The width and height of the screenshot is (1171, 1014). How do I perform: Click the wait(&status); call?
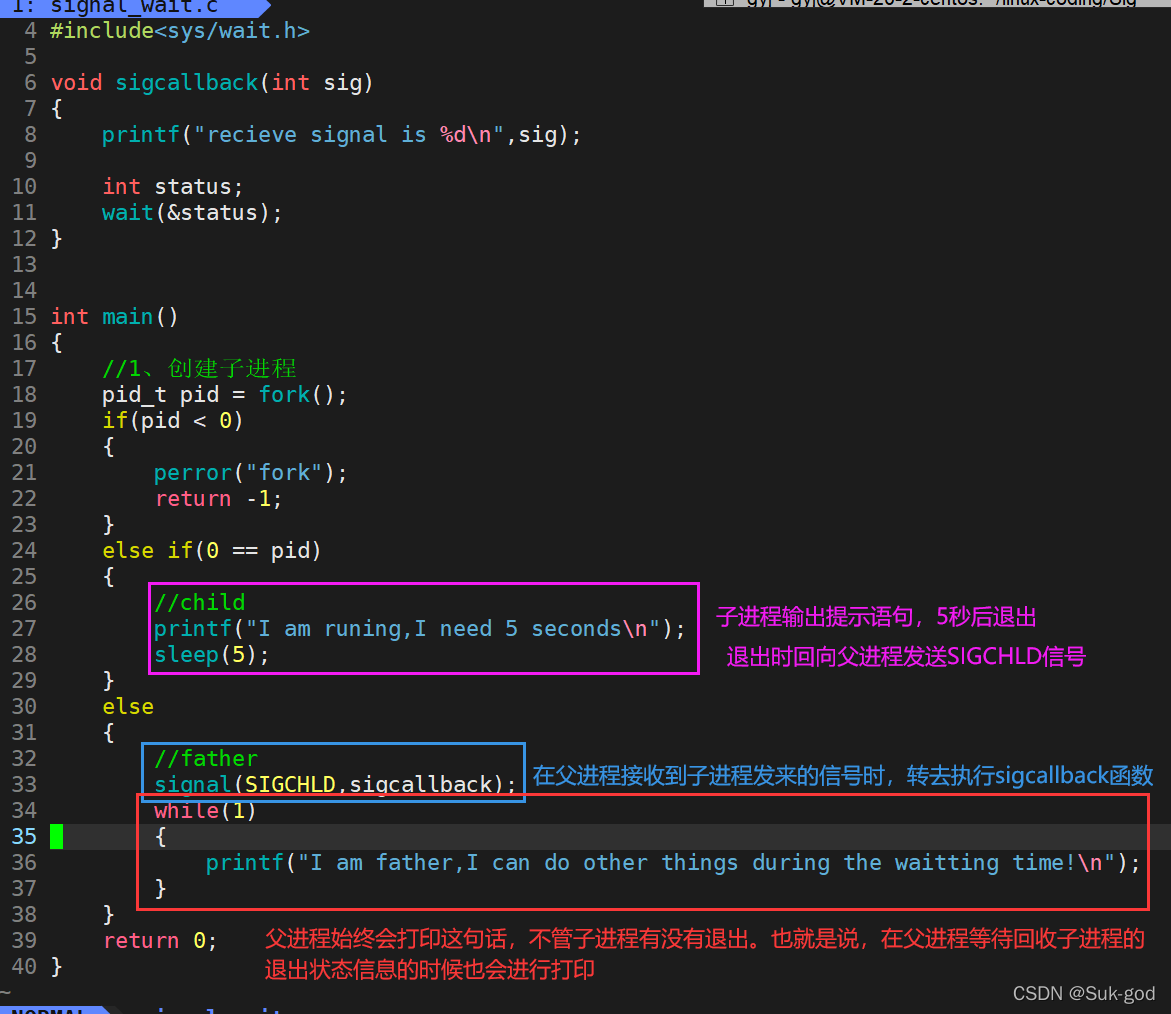(x=192, y=213)
